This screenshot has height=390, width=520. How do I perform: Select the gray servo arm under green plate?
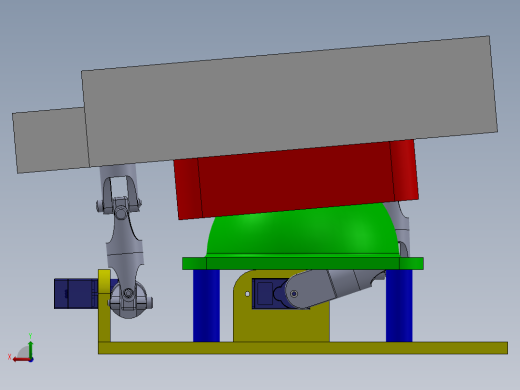pyautogui.click(x=333, y=288)
